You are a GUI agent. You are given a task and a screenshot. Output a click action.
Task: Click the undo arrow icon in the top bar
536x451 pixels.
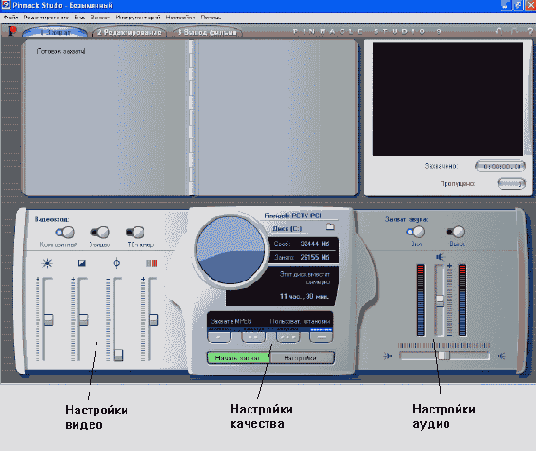pos(499,31)
